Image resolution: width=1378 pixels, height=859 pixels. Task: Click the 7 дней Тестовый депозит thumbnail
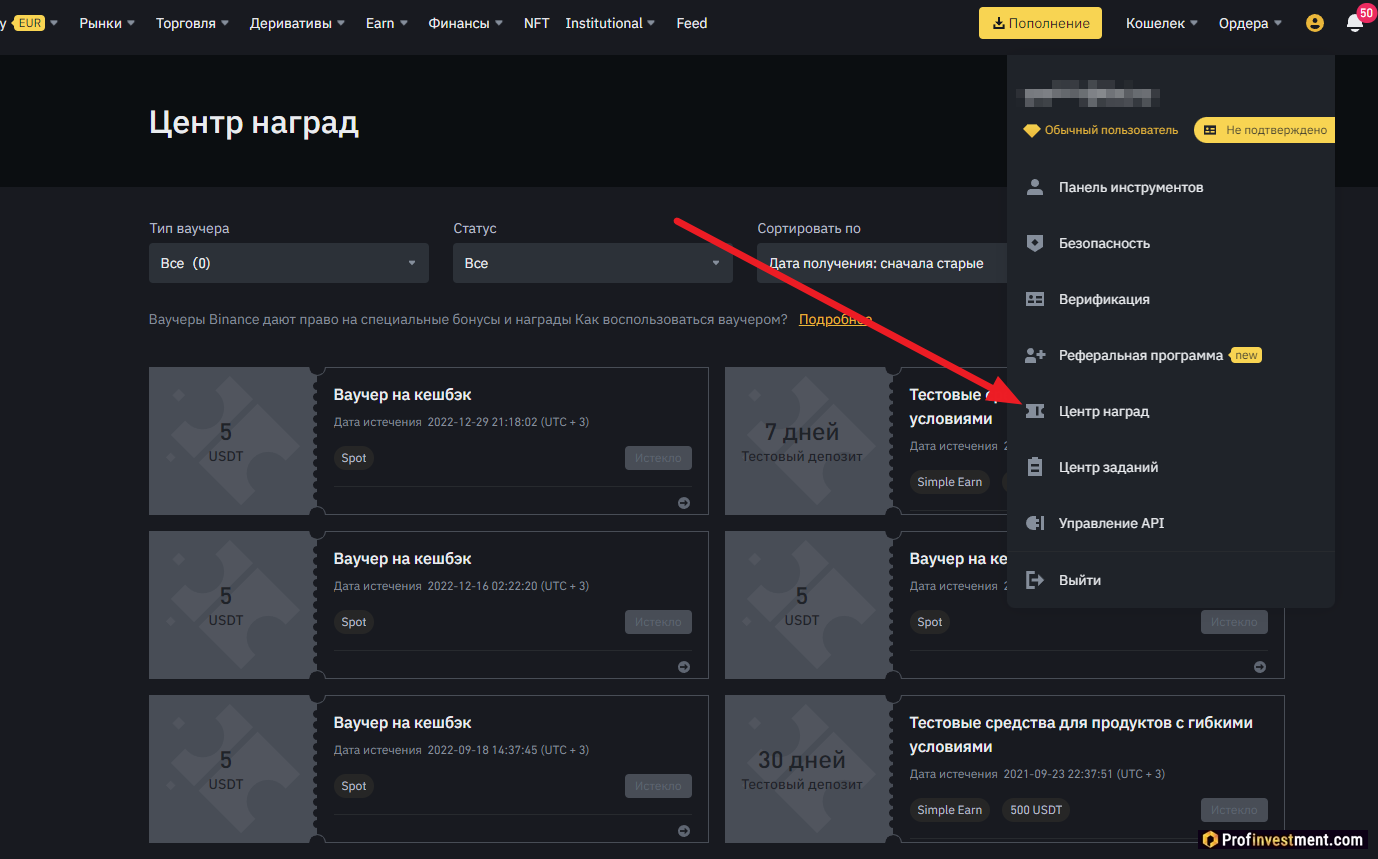coord(808,441)
